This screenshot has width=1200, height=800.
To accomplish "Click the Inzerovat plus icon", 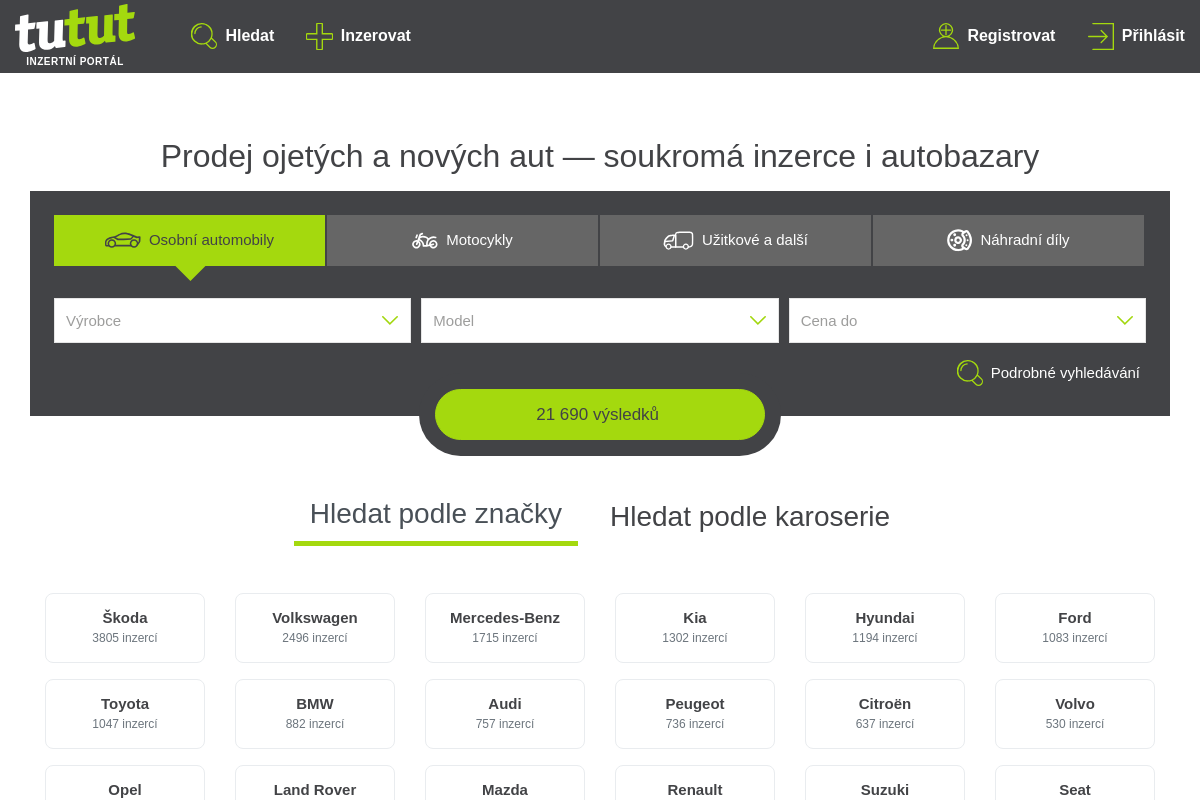I will (x=319, y=36).
